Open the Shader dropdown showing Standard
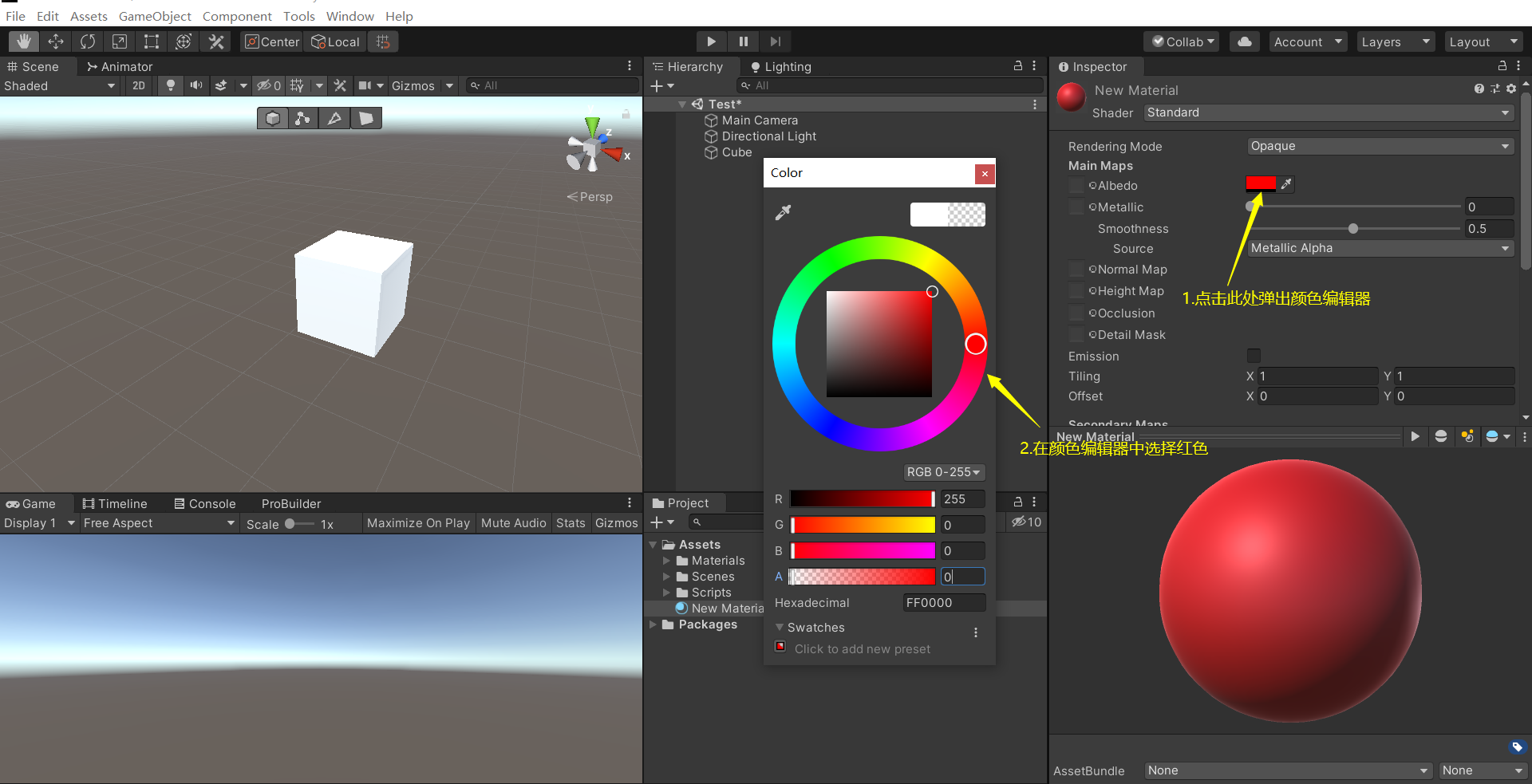The width and height of the screenshot is (1532, 784). [1327, 112]
